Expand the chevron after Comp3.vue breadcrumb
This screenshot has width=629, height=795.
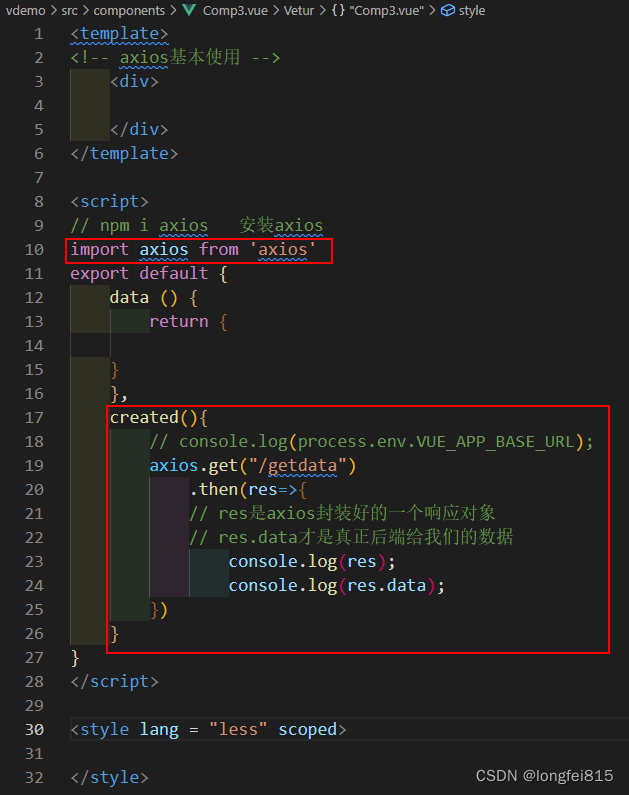click(276, 10)
